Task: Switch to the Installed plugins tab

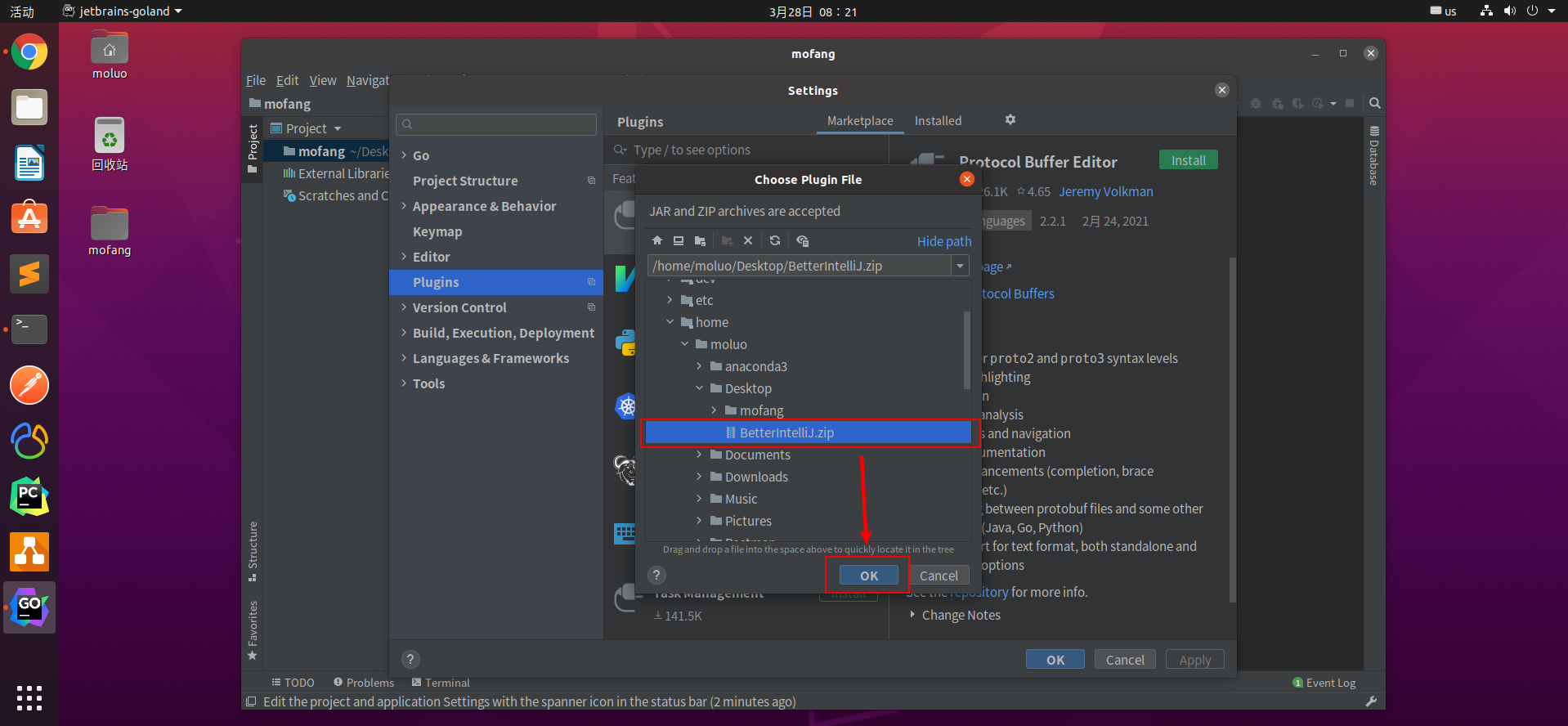Action: (x=938, y=121)
